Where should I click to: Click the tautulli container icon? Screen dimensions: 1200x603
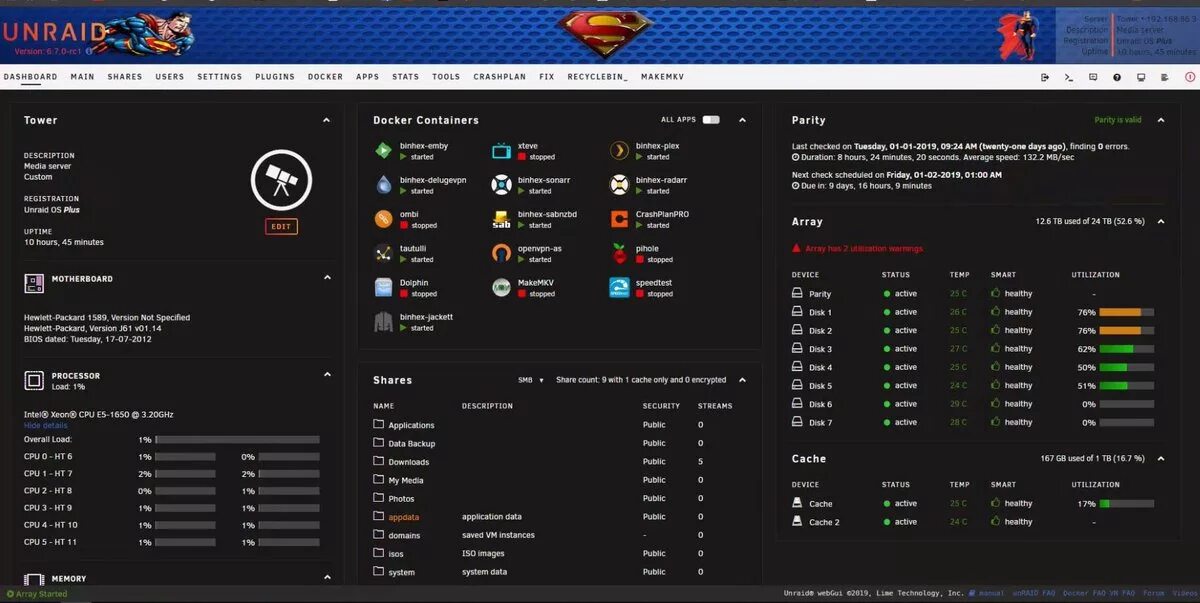click(384, 254)
